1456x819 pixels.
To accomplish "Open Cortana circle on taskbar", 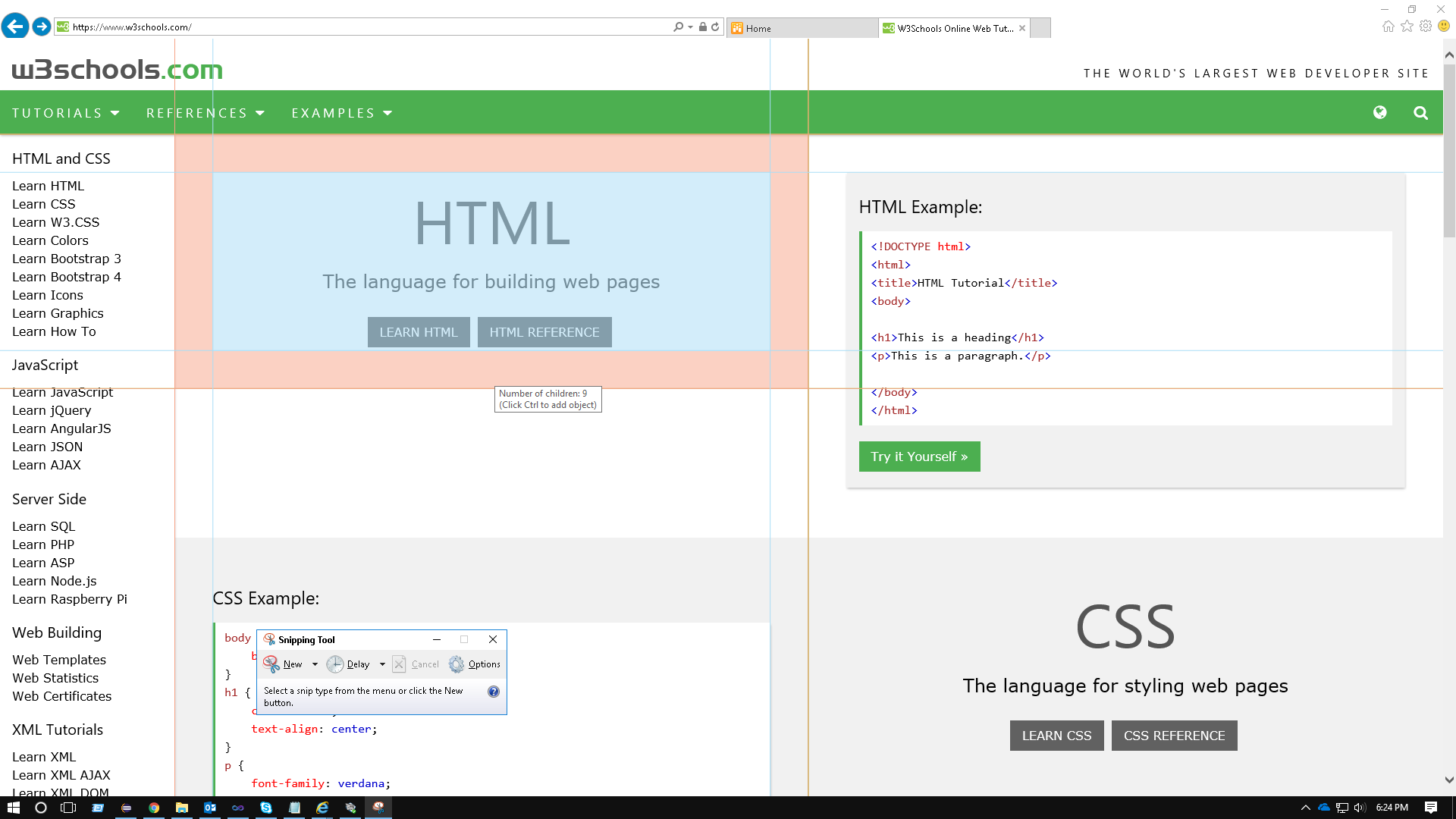I will (41, 808).
